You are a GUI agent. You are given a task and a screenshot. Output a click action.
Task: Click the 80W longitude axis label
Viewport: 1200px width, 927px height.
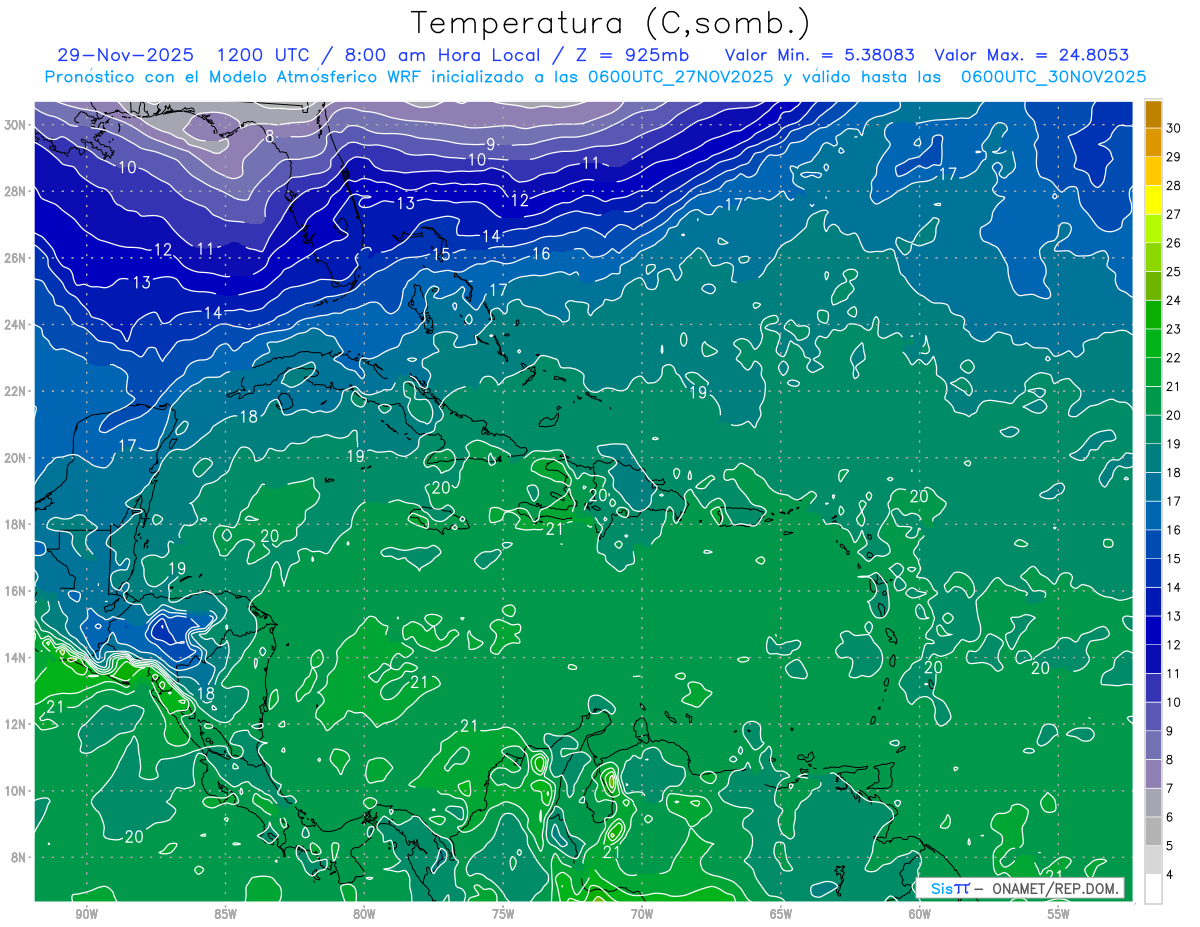pyautogui.click(x=364, y=914)
